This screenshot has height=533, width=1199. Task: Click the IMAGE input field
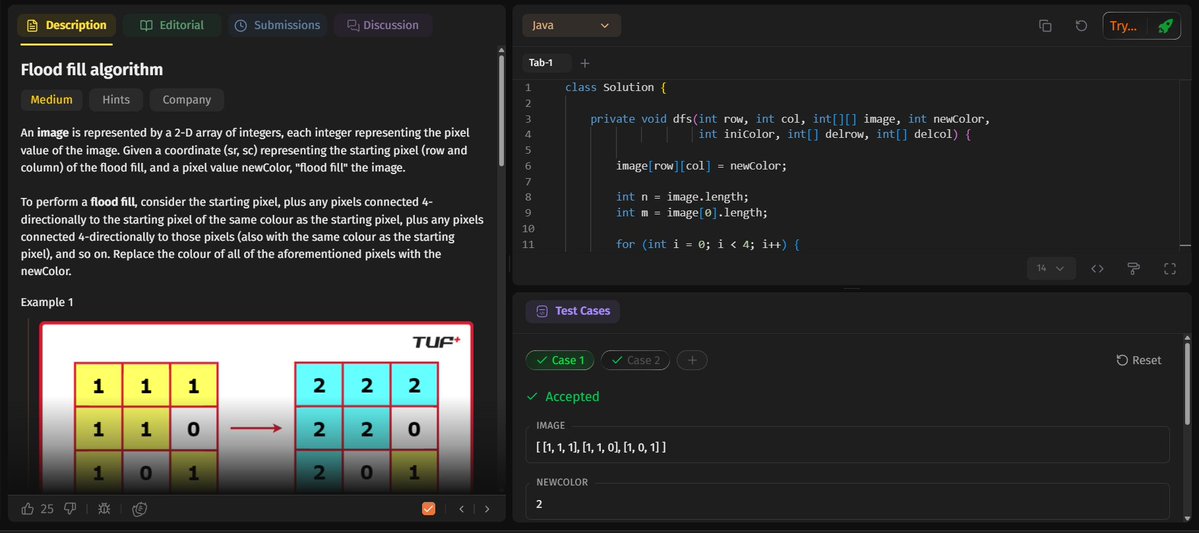(847, 446)
